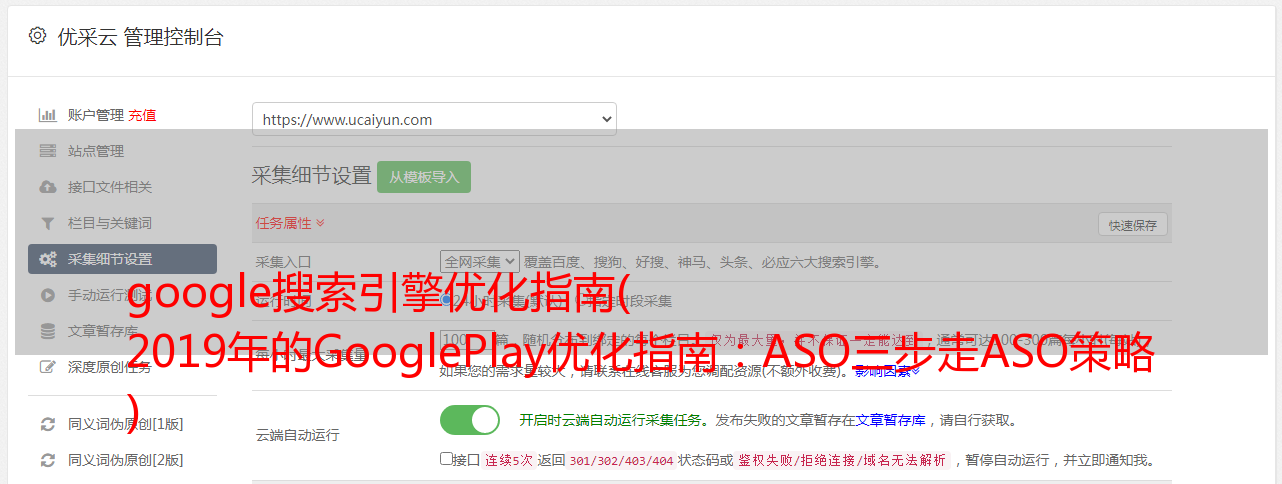The width and height of the screenshot is (1282, 484).
Task: Open 同义词伪原创[1版] in the sidebar
Action: tap(126, 424)
